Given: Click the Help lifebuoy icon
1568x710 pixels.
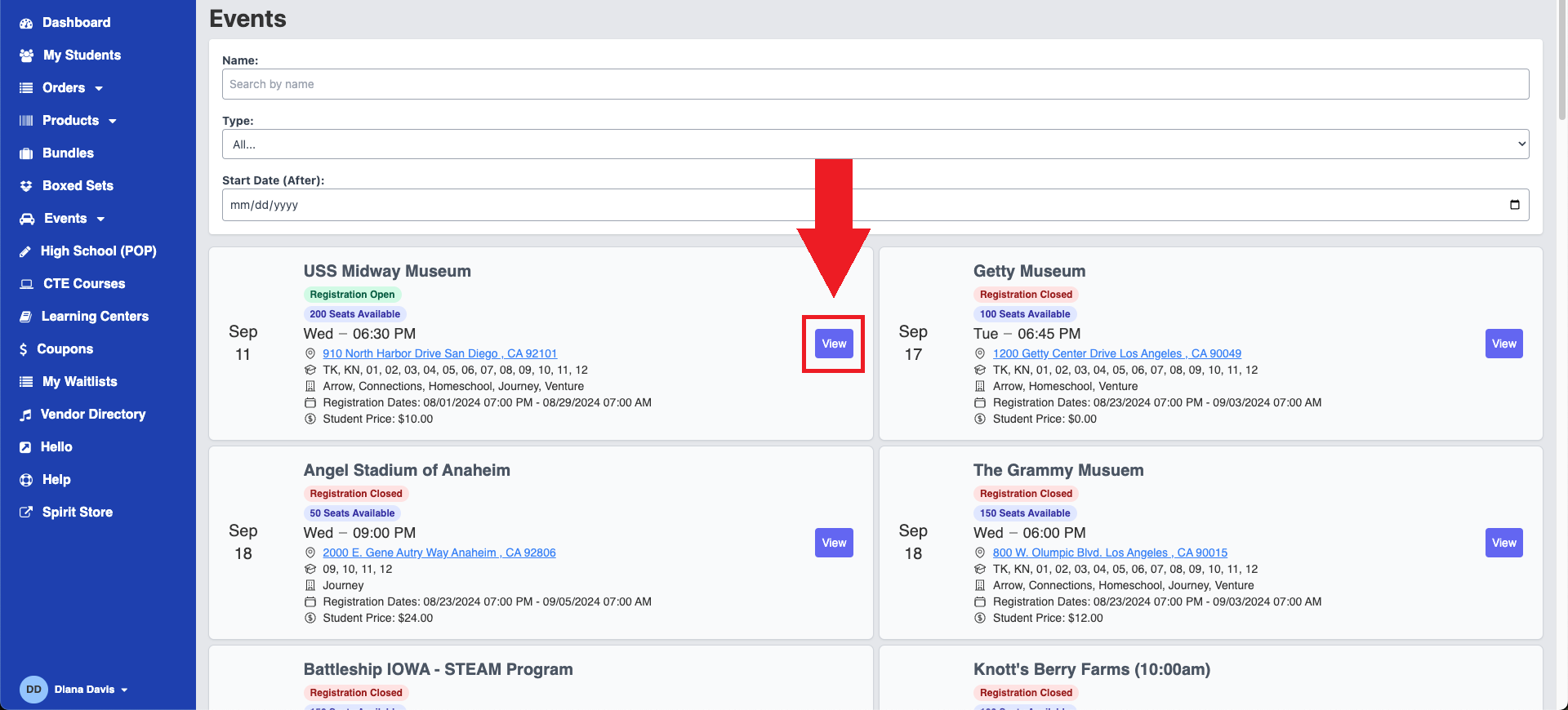Looking at the screenshot, I should coord(26,480).
